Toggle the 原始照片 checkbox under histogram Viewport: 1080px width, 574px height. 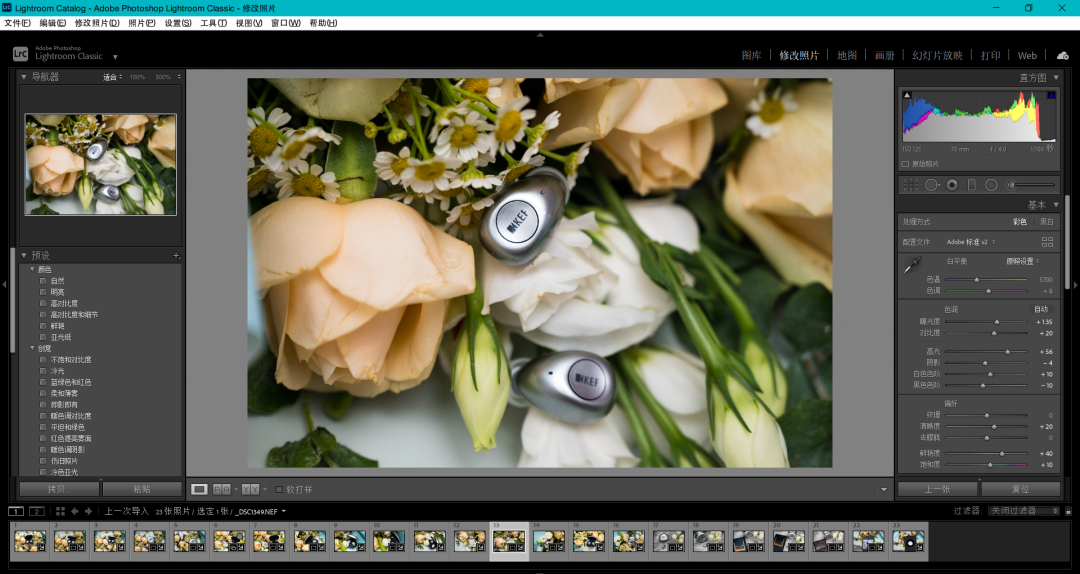point(906,164)
